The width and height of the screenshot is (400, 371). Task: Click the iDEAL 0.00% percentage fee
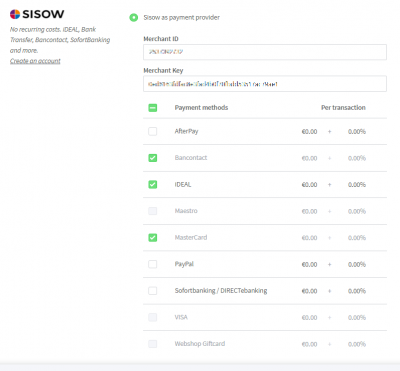(x=357, y=185)
